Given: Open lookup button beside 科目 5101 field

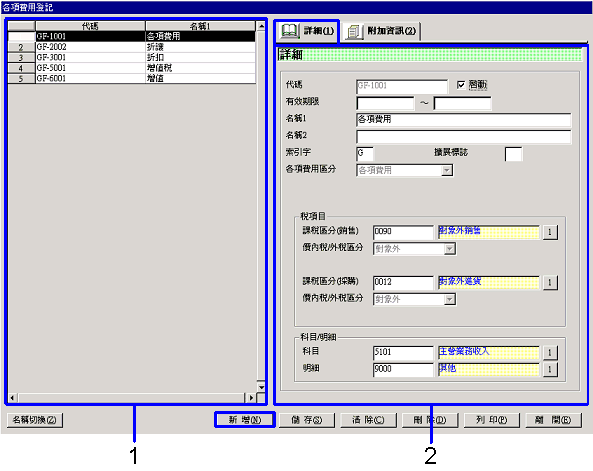Looking at the screenshot, I should coord(550,353).
